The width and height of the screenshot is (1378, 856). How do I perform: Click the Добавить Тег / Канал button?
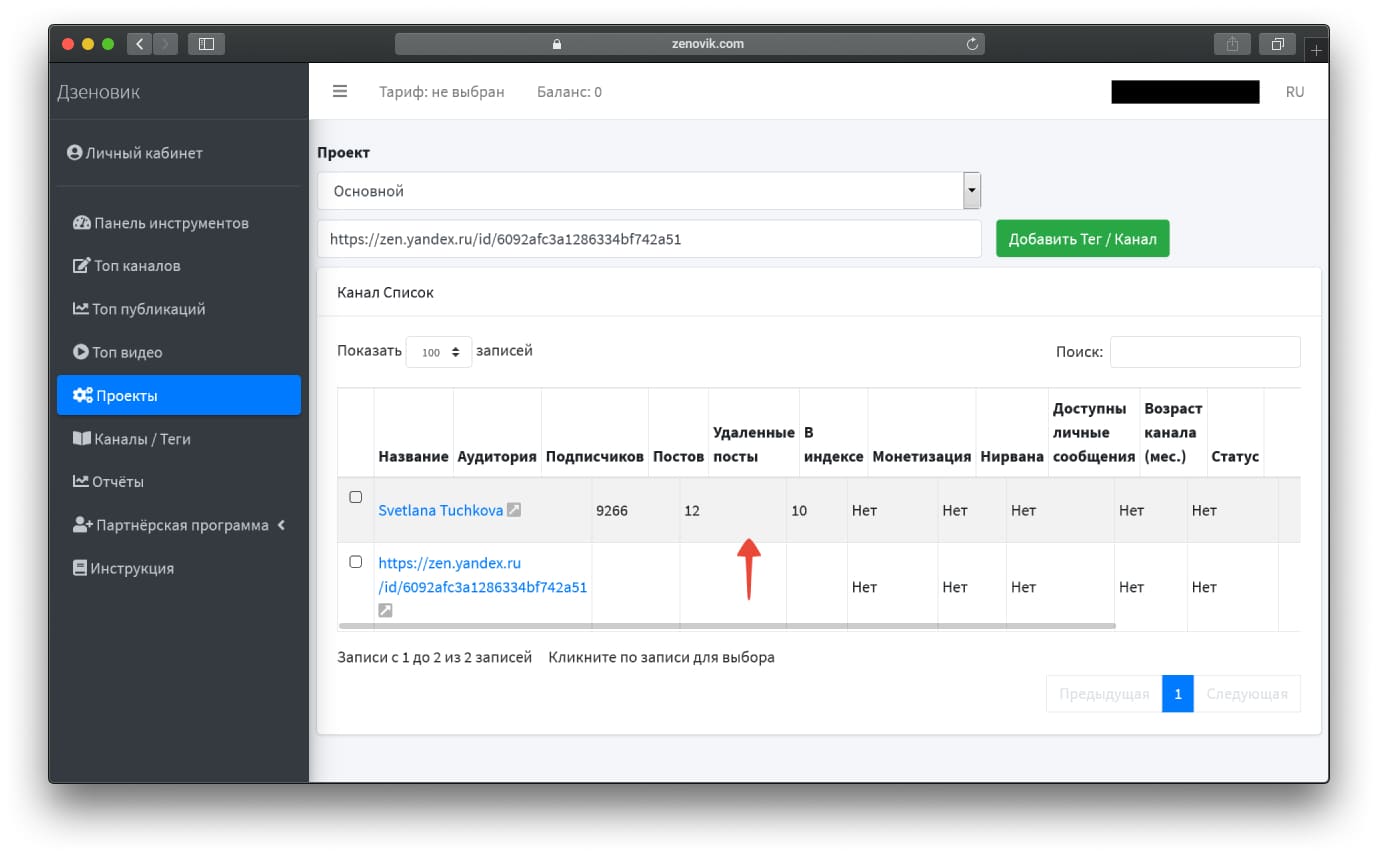(1082, 239)
